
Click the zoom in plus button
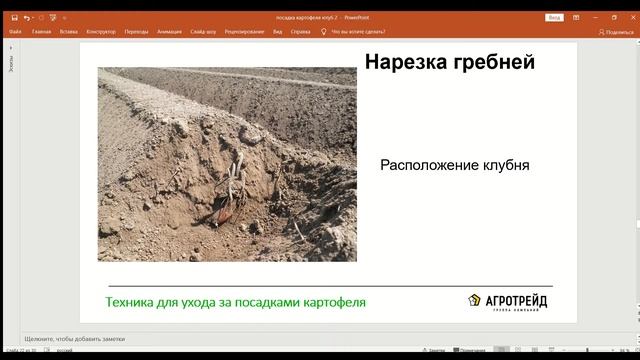coord(613,350)
